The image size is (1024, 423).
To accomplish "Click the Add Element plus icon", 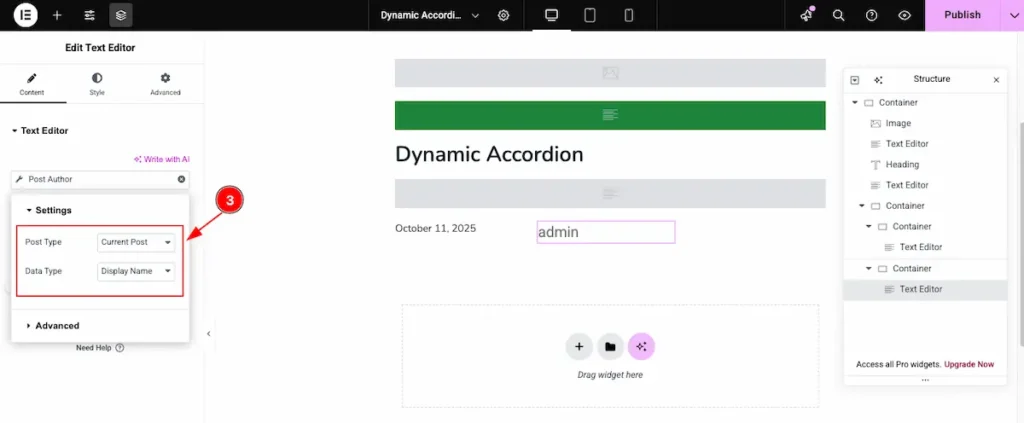I will click(57, 15).
